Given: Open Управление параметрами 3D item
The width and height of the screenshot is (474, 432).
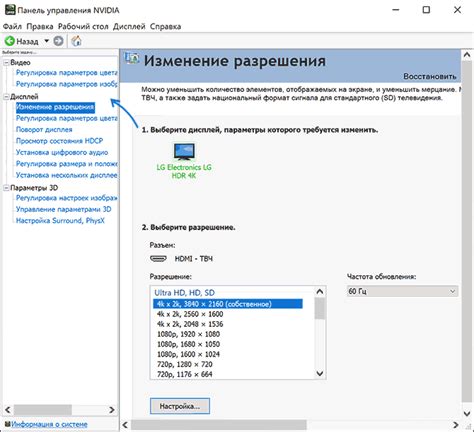Looking at the screenshot, I should (x=64, y=209).
